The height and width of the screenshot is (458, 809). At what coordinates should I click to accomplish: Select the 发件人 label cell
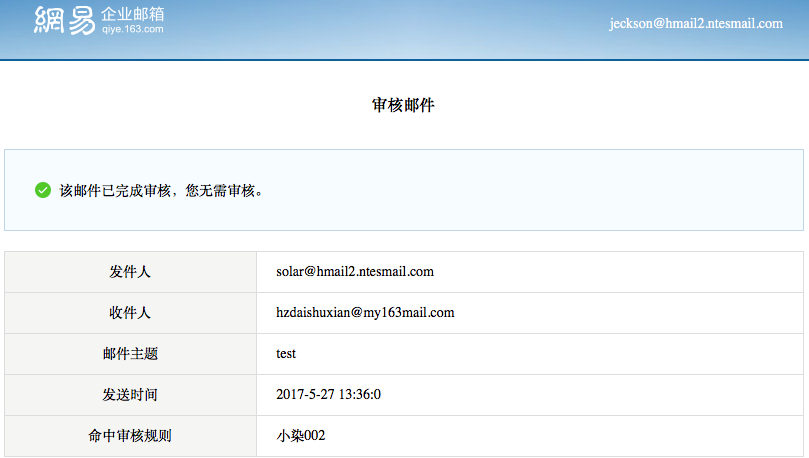point(130,272)
